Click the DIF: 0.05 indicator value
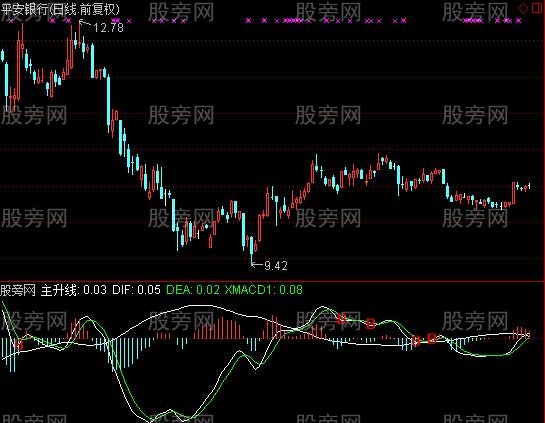Screen dimensions: 545x423 pyautogui.click(x=136, y=290)
